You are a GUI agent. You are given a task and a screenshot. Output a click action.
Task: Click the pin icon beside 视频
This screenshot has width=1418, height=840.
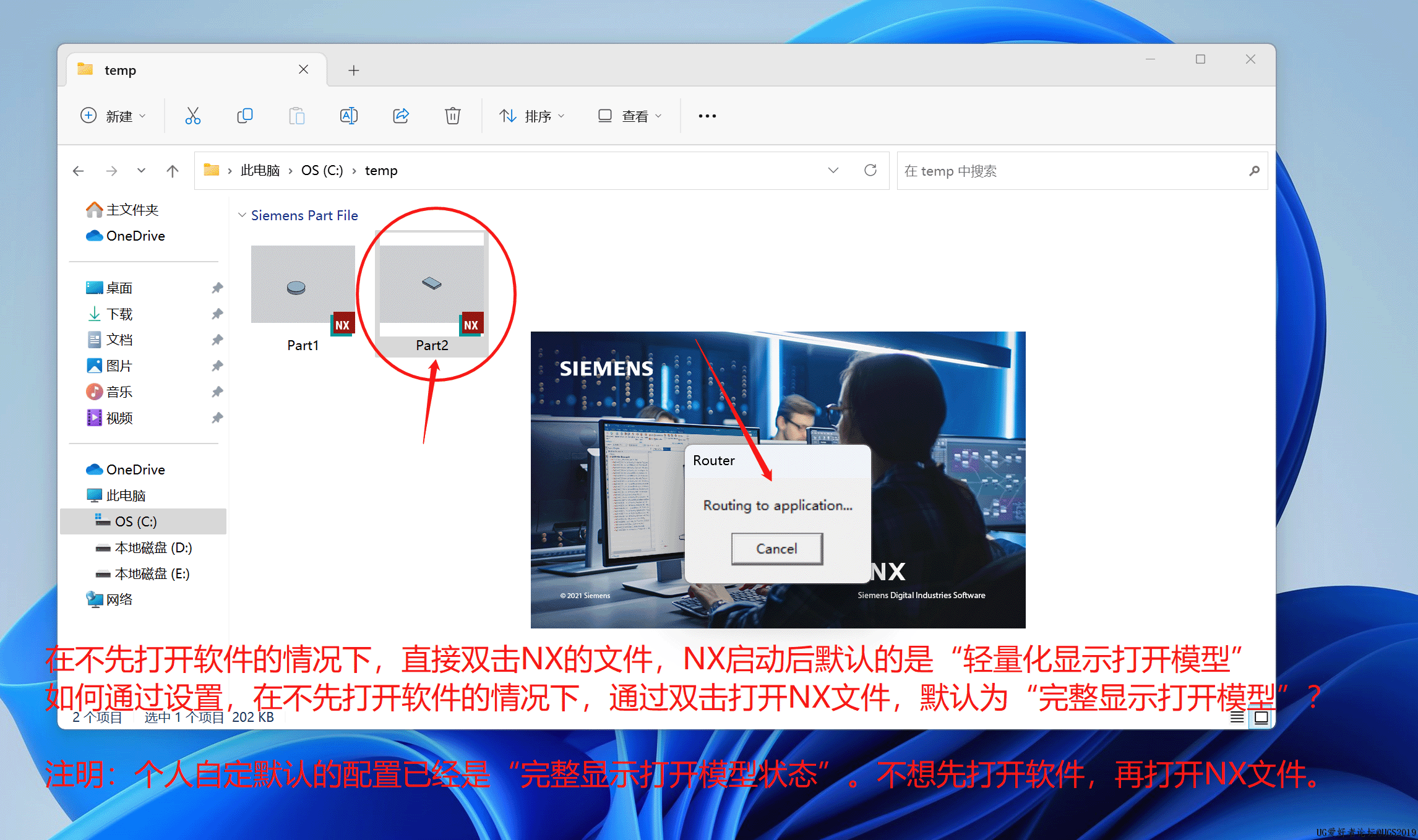217,418
